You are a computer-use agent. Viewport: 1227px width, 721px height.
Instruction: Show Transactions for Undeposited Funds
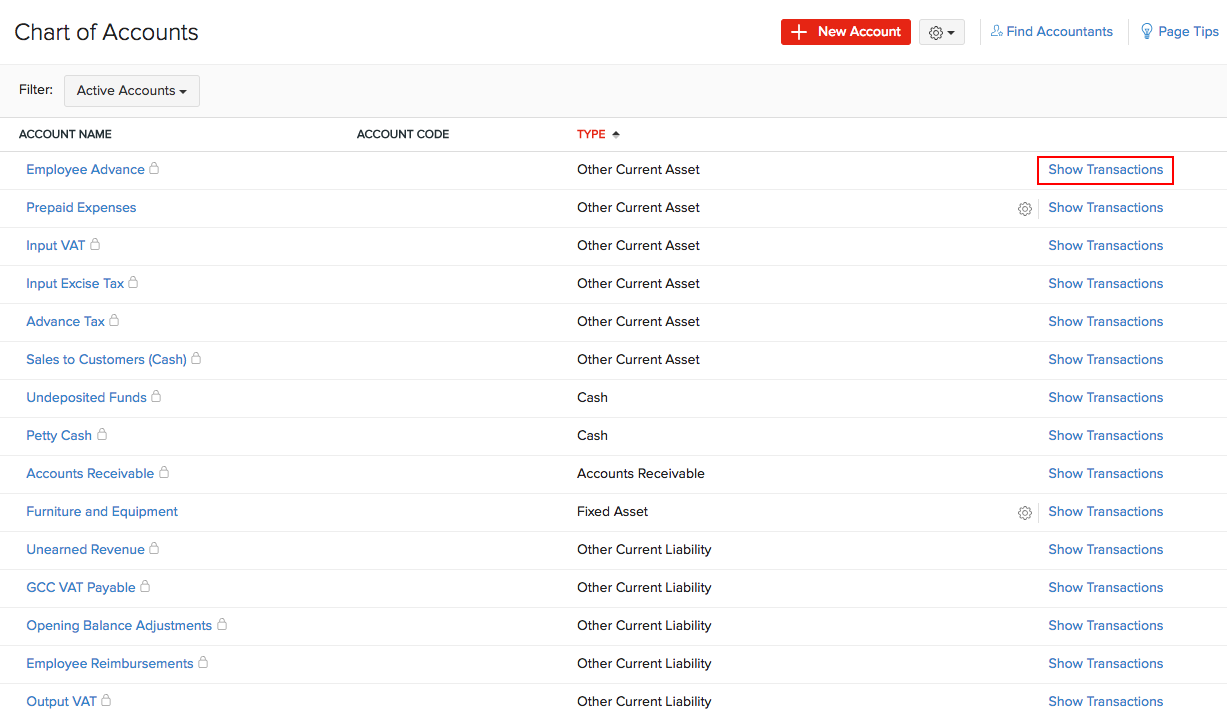(x=1105, y=397)
